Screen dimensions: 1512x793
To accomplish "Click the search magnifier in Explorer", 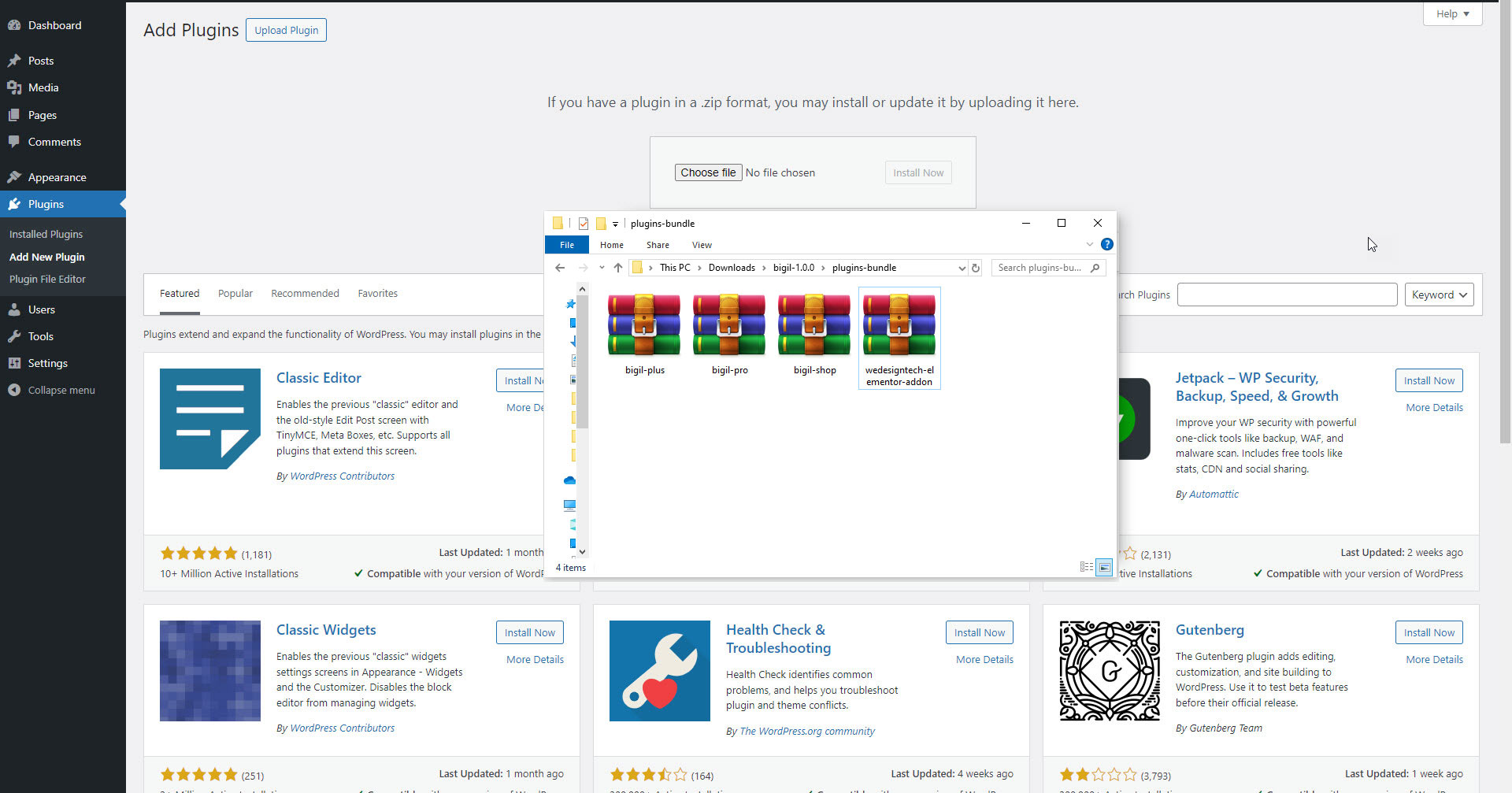I will coord(1095,268).
